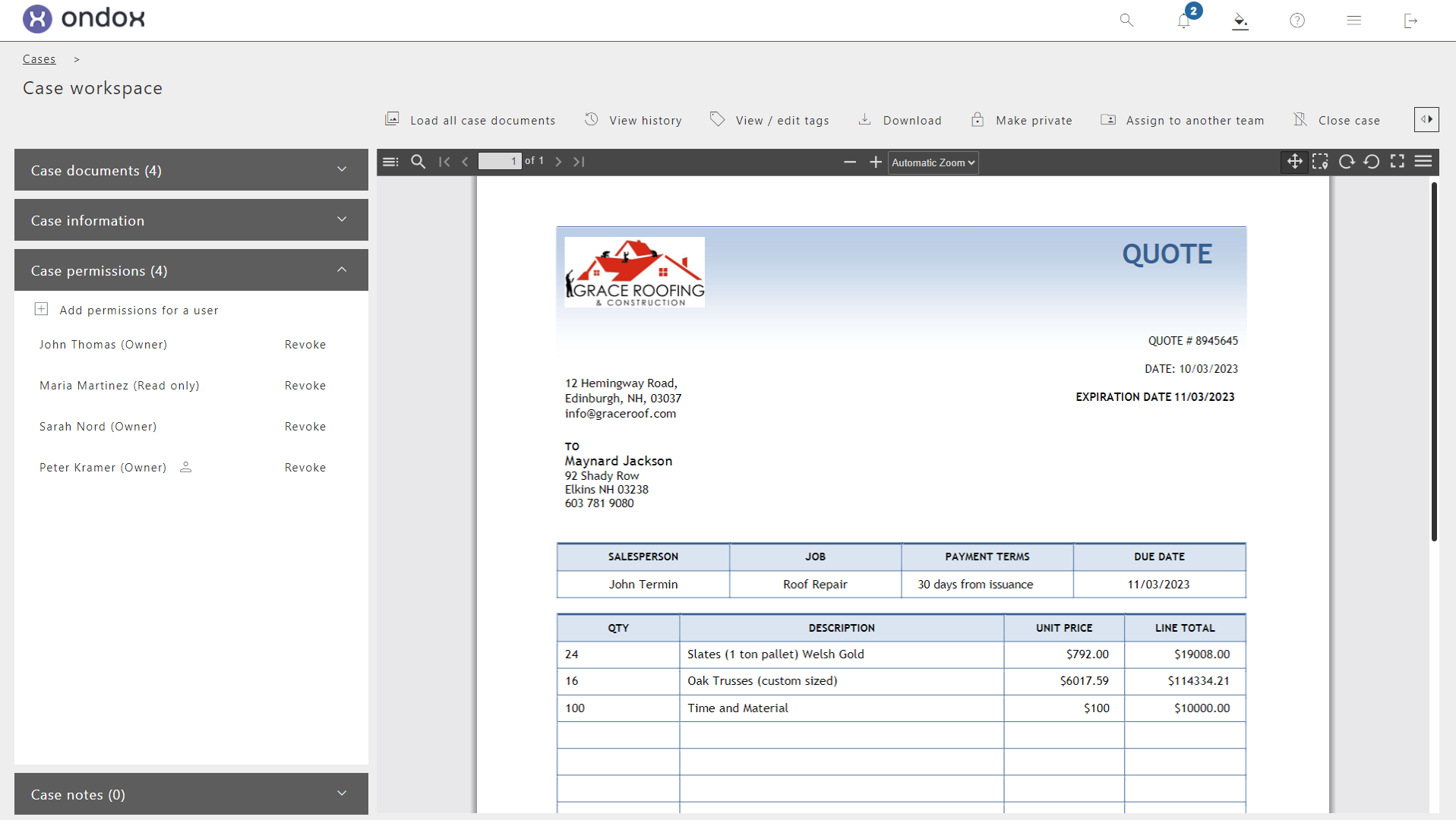This screenshot has width=1456, height=820.
Task: Click the search icon in top header
Action: point(1126,20)
